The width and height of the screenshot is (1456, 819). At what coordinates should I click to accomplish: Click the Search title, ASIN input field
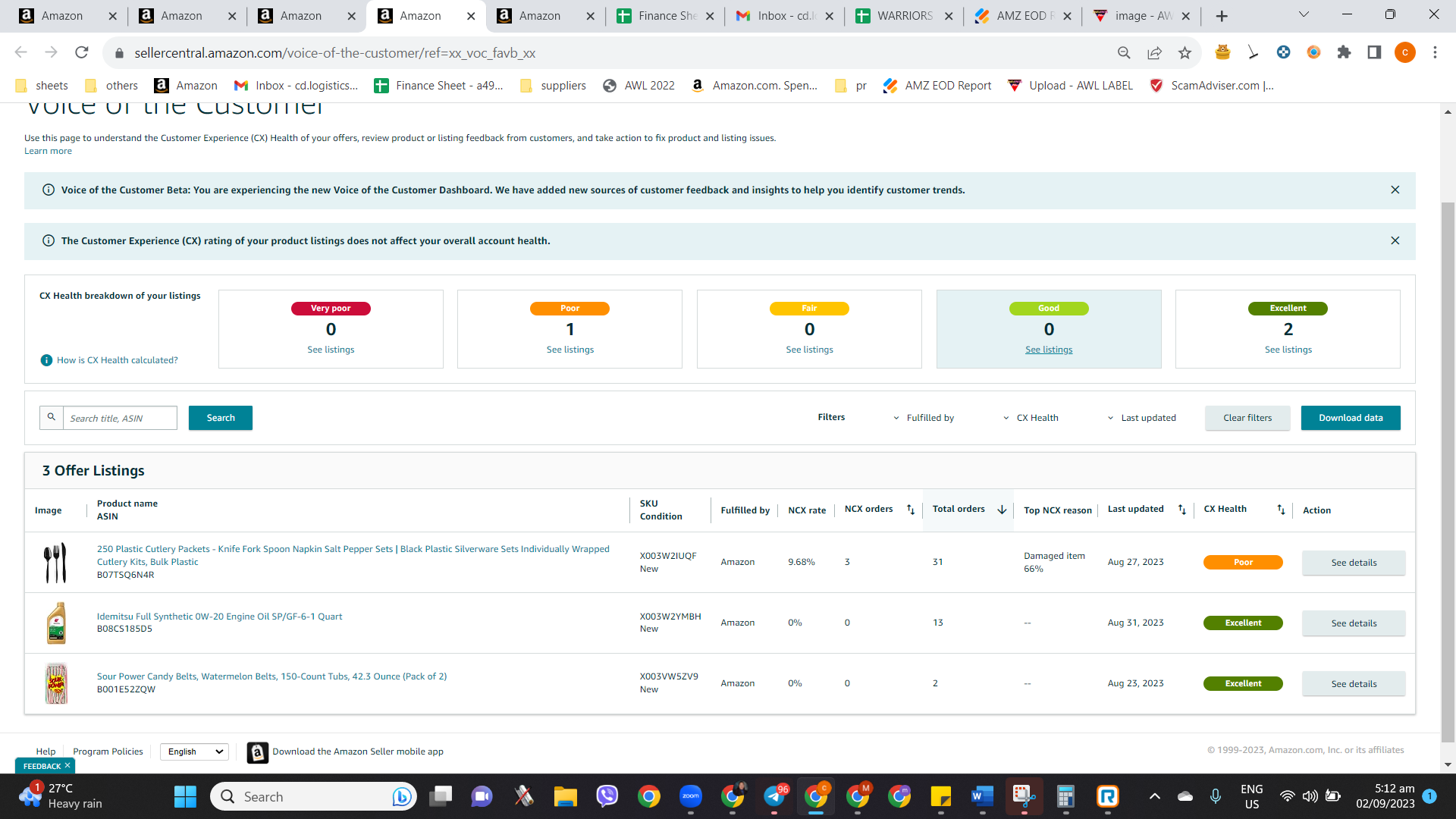120,418
